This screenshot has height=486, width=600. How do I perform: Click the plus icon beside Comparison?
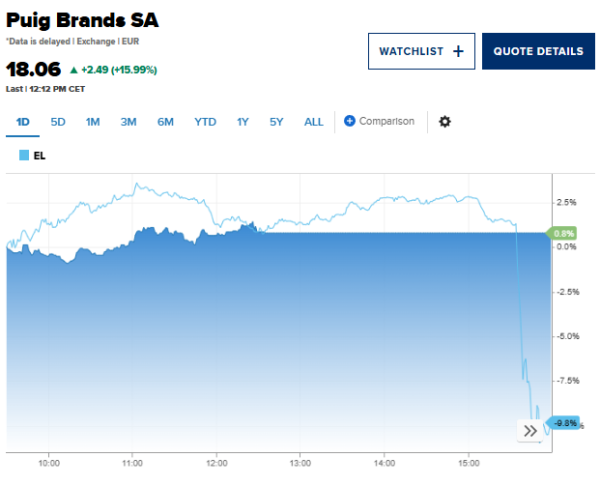[x=350, y=122]
